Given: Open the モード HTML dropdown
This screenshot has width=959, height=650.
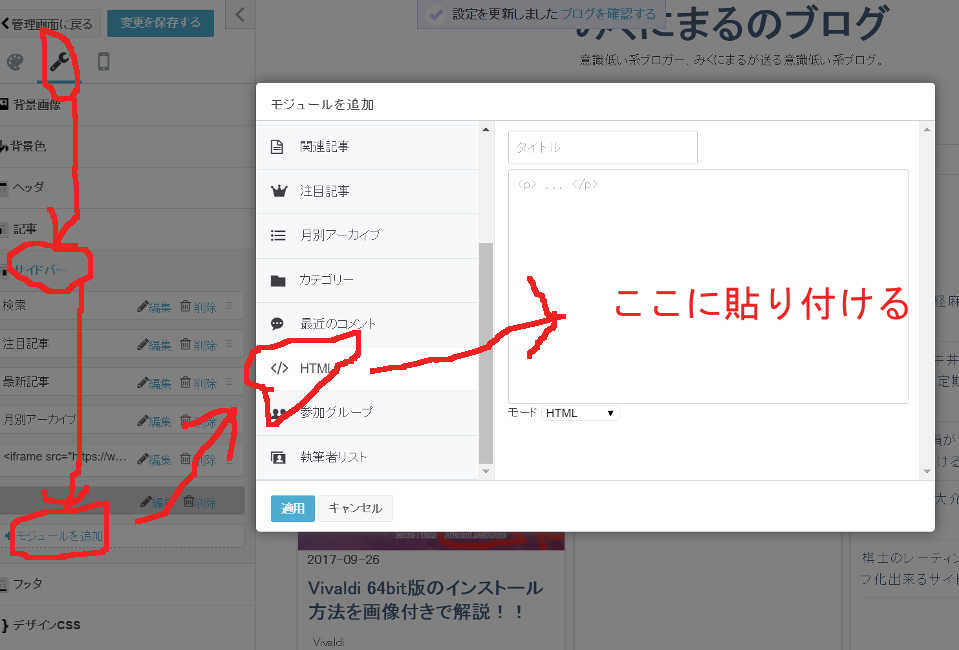Looking at the screenshot, I should click(580, 413).
